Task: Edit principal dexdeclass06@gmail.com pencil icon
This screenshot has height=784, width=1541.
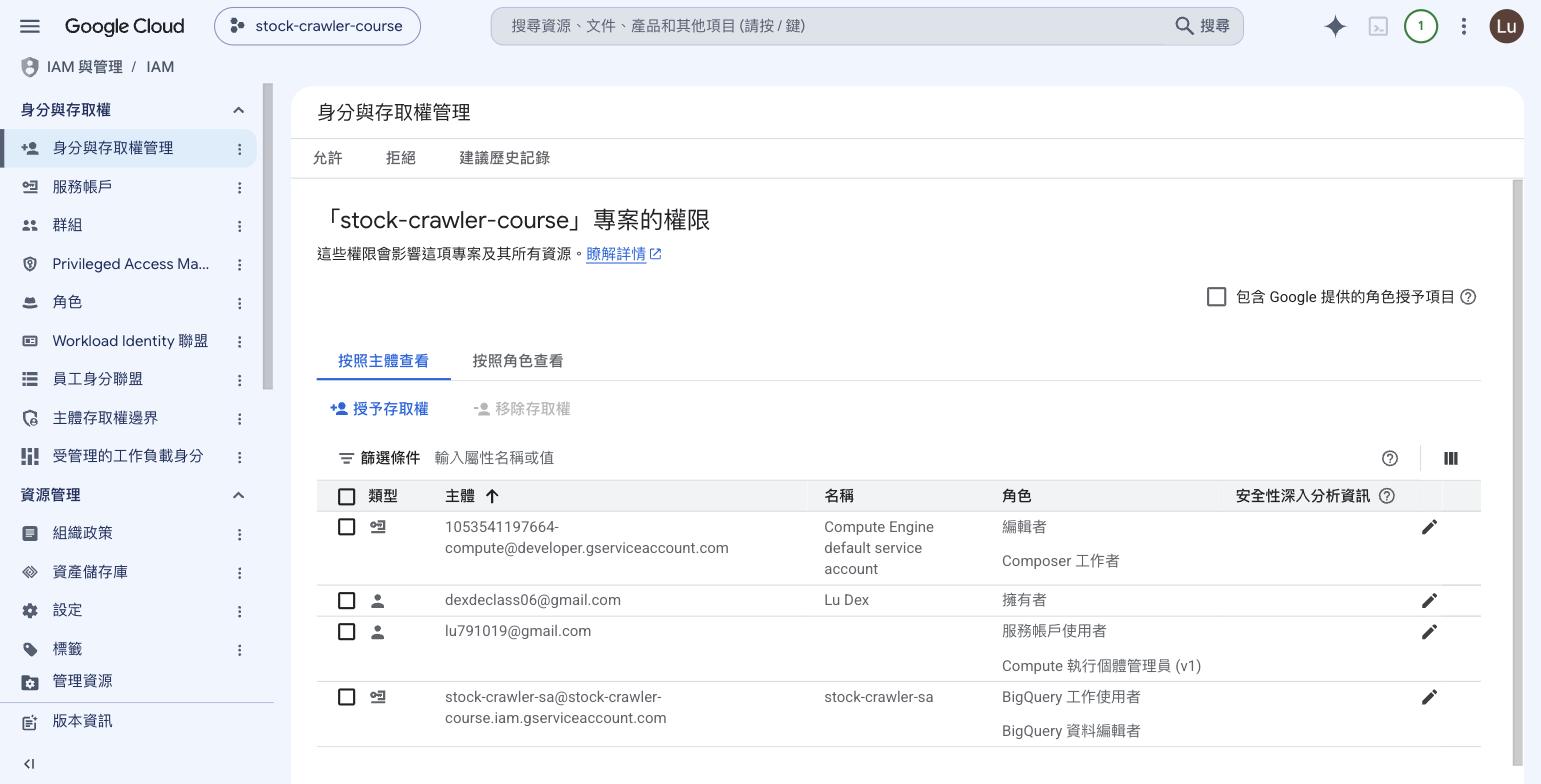Action: (1430, 601)
